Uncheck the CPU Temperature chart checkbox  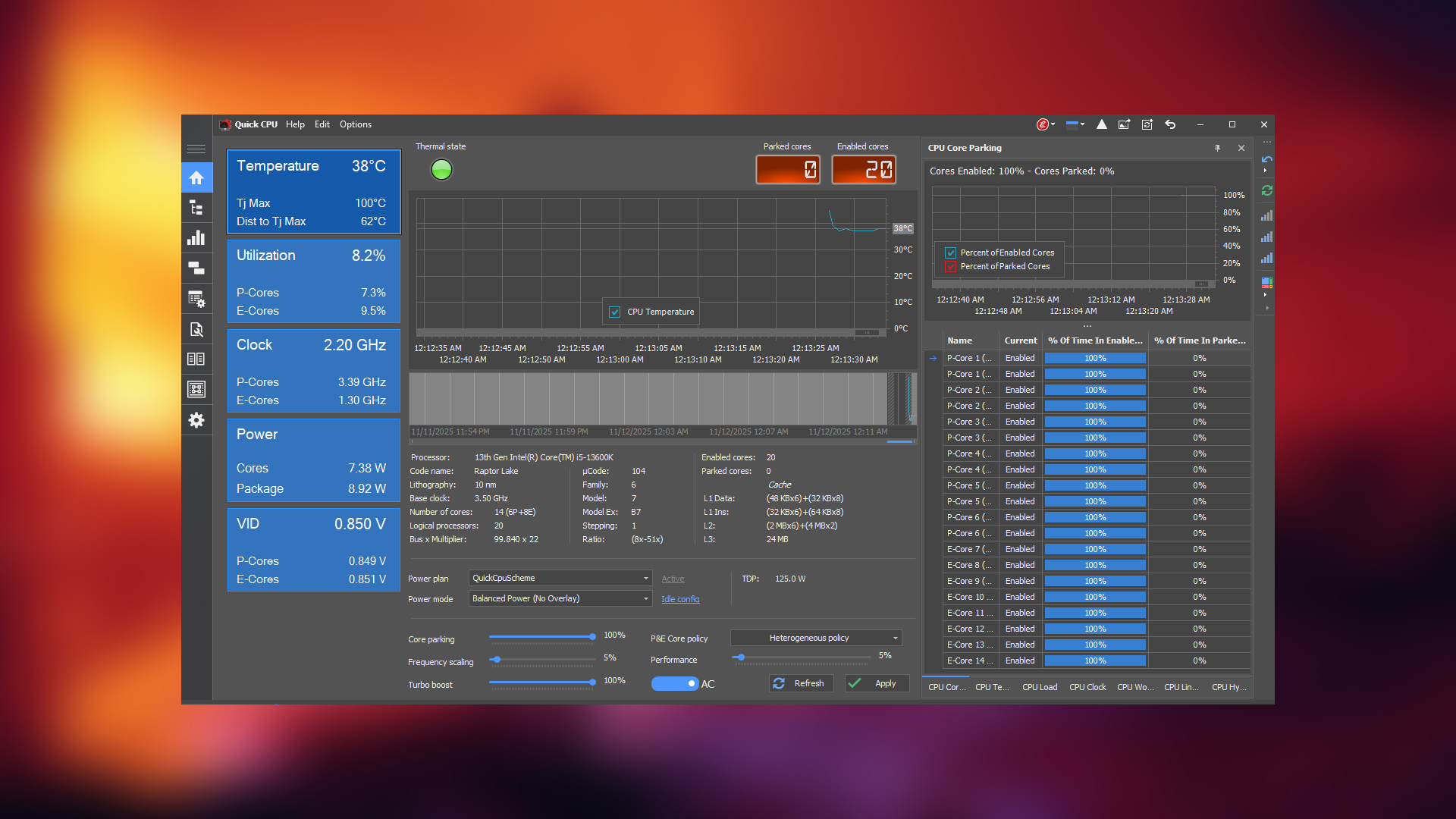pyautogui.click(x=615, y=312)
